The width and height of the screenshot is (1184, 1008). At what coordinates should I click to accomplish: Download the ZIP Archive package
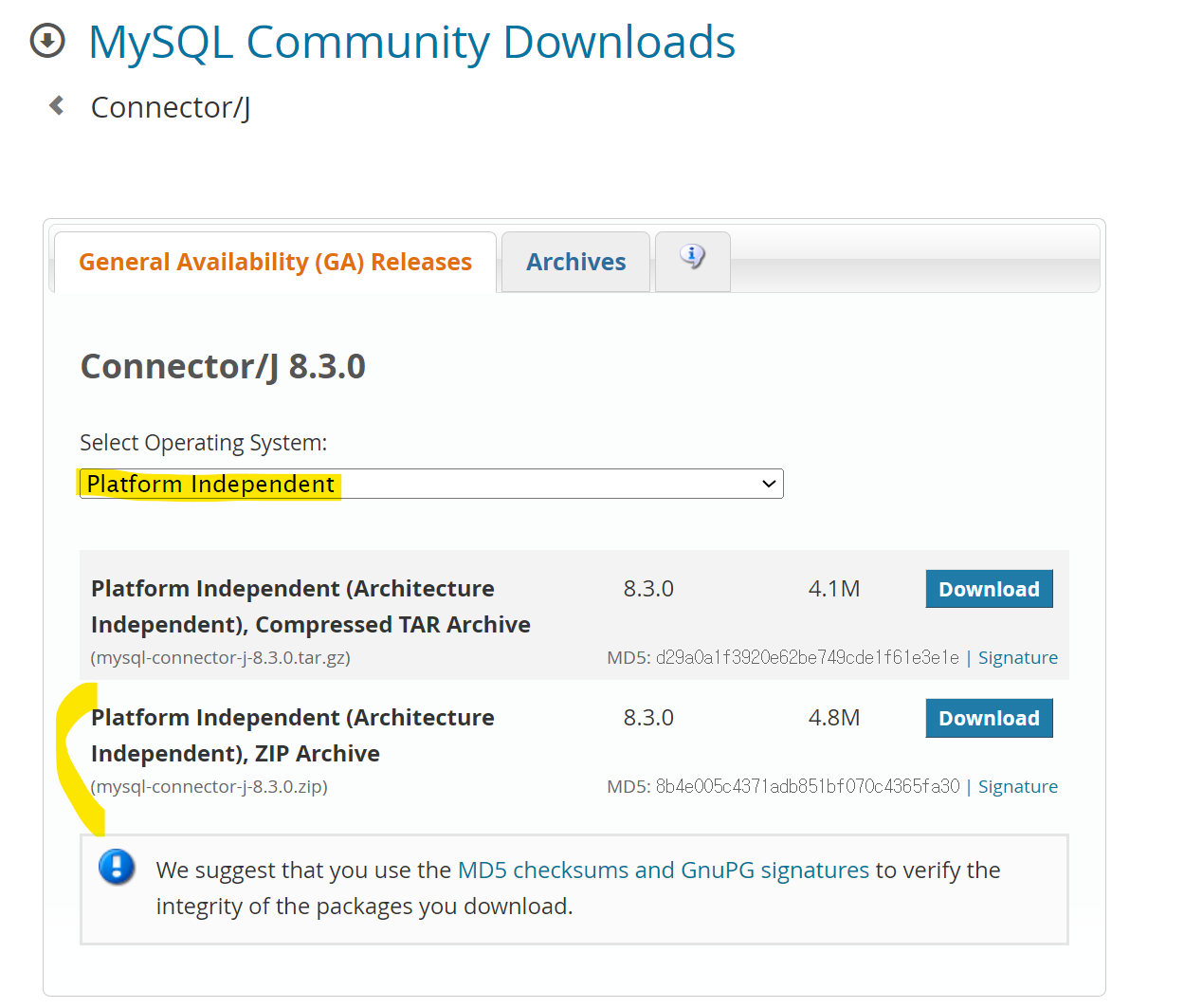[x=989, y=718]
